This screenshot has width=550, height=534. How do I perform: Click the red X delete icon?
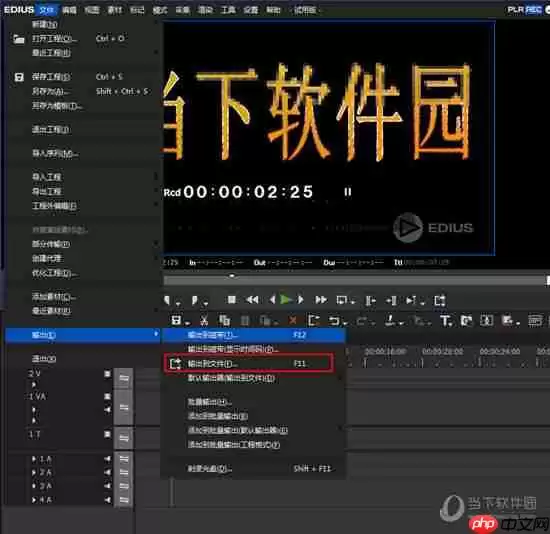292,320
